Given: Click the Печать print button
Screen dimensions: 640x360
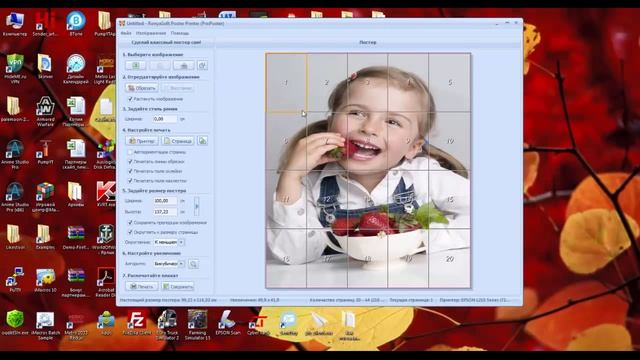Looking at the screenshot, I should 141,287.
